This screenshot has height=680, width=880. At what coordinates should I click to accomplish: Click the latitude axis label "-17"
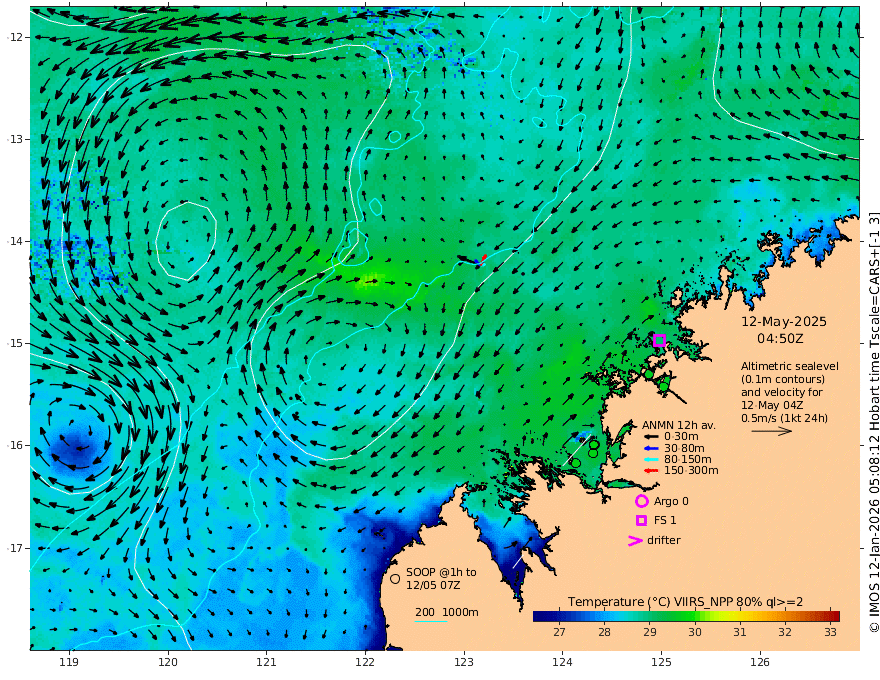point(15,548)
